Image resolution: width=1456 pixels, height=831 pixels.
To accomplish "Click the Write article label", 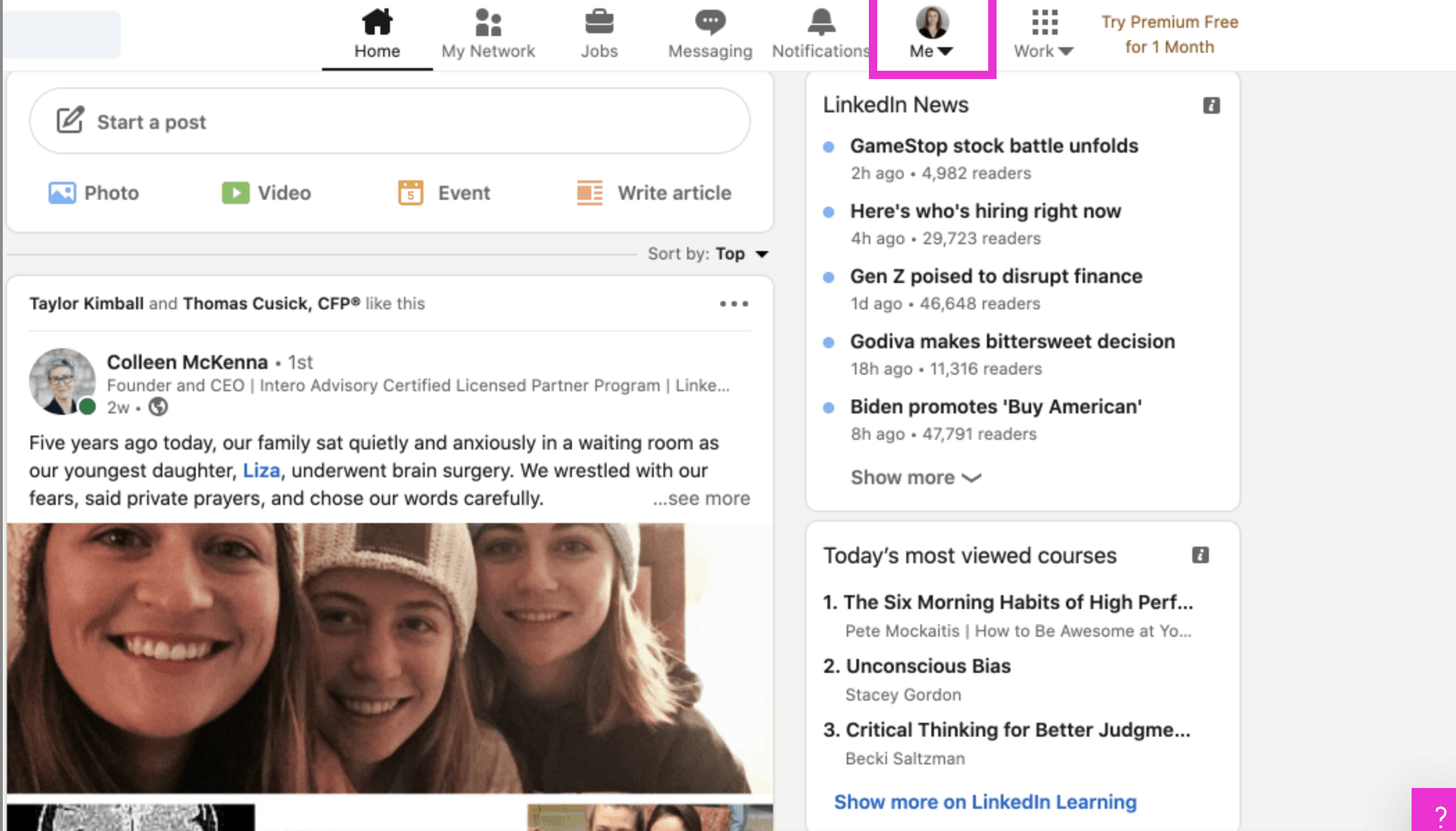I will (x=675, y=193).
